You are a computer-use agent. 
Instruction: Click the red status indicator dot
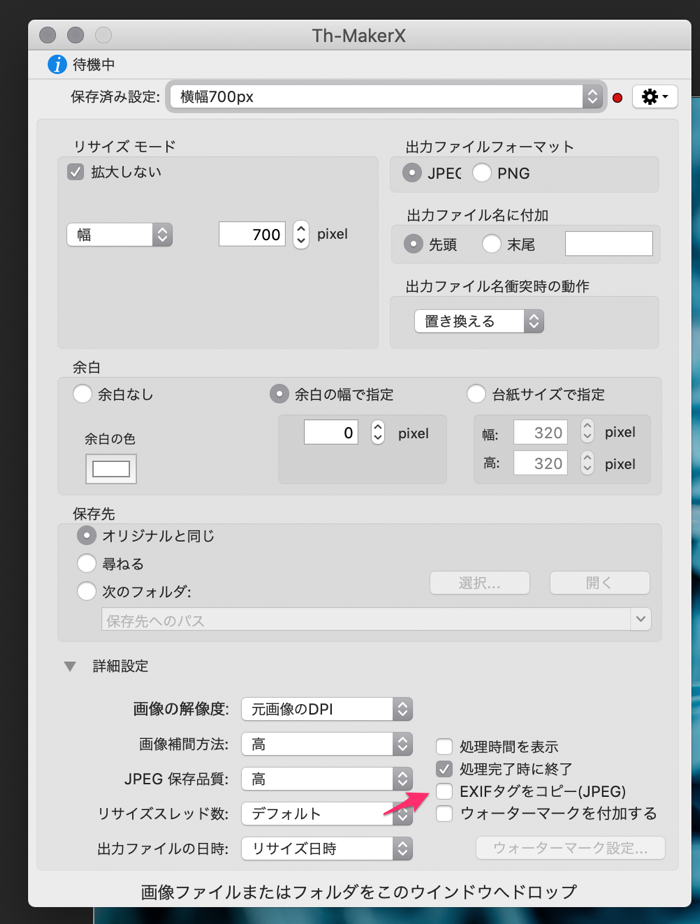tap(617, 98)
